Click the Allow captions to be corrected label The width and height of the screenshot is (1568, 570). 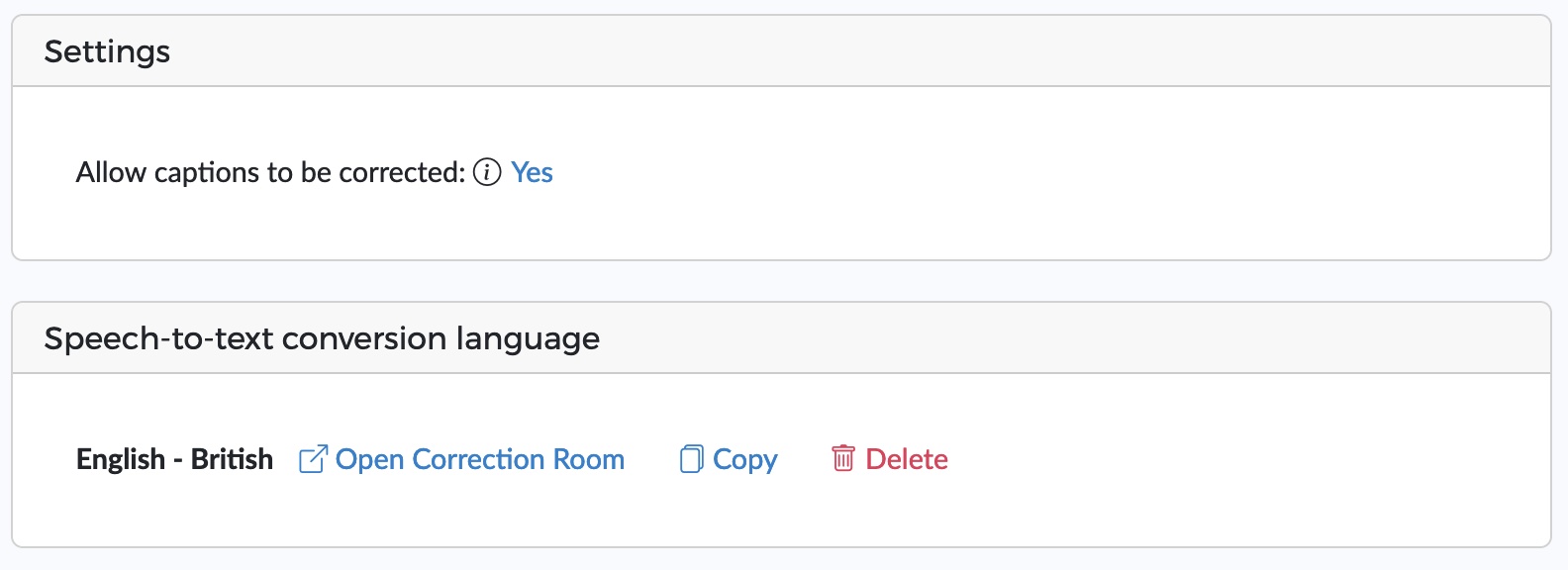coord(270,172)
